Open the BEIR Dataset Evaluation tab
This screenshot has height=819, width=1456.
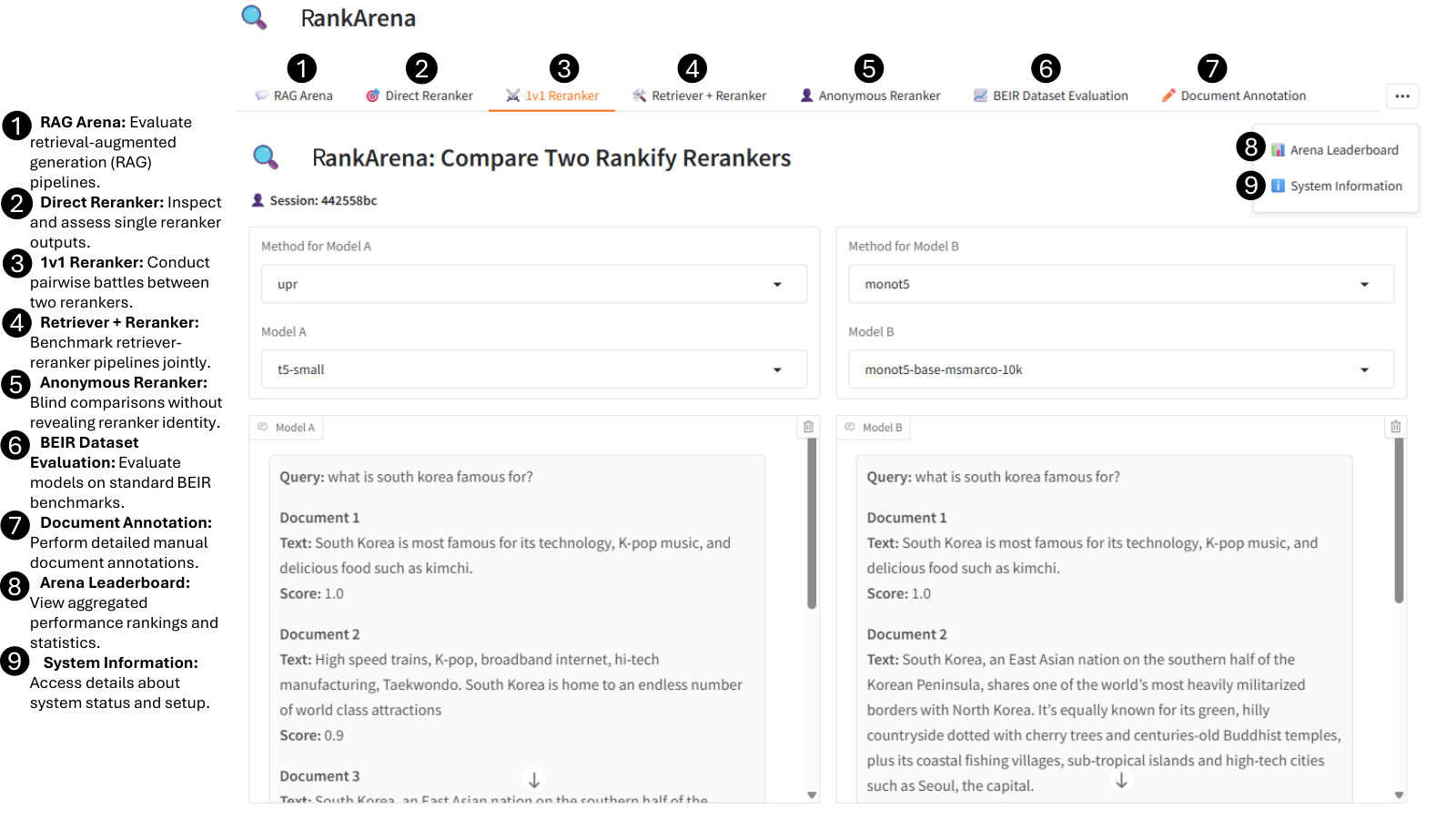pyautogui.click(x=1051, y=96)
